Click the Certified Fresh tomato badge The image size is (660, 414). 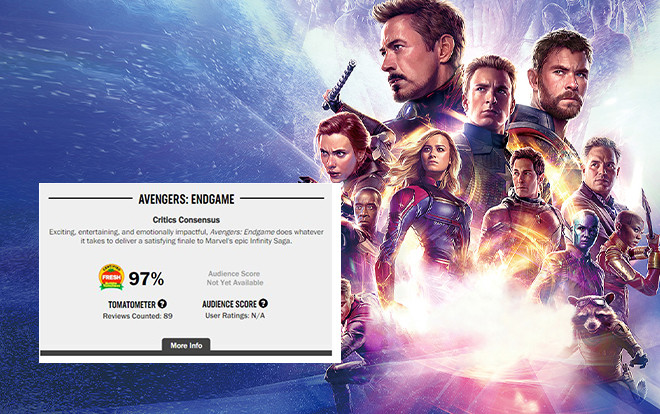tap(112, 277)
